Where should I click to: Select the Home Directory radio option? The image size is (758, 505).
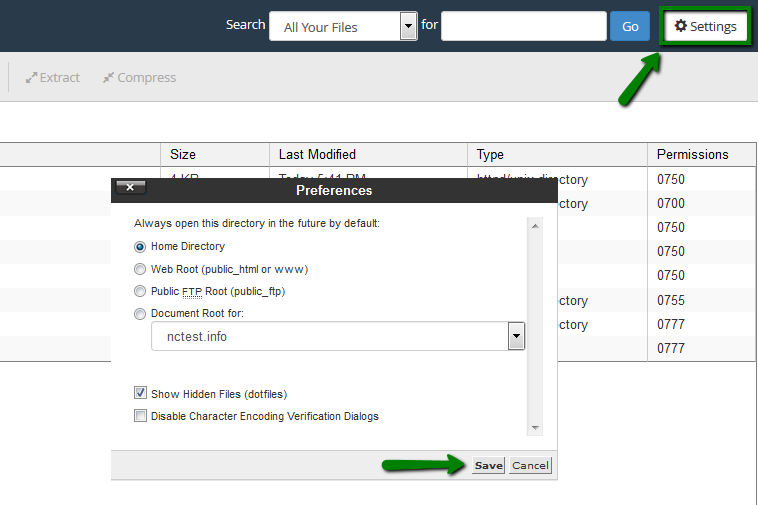(x=140, y=247)
